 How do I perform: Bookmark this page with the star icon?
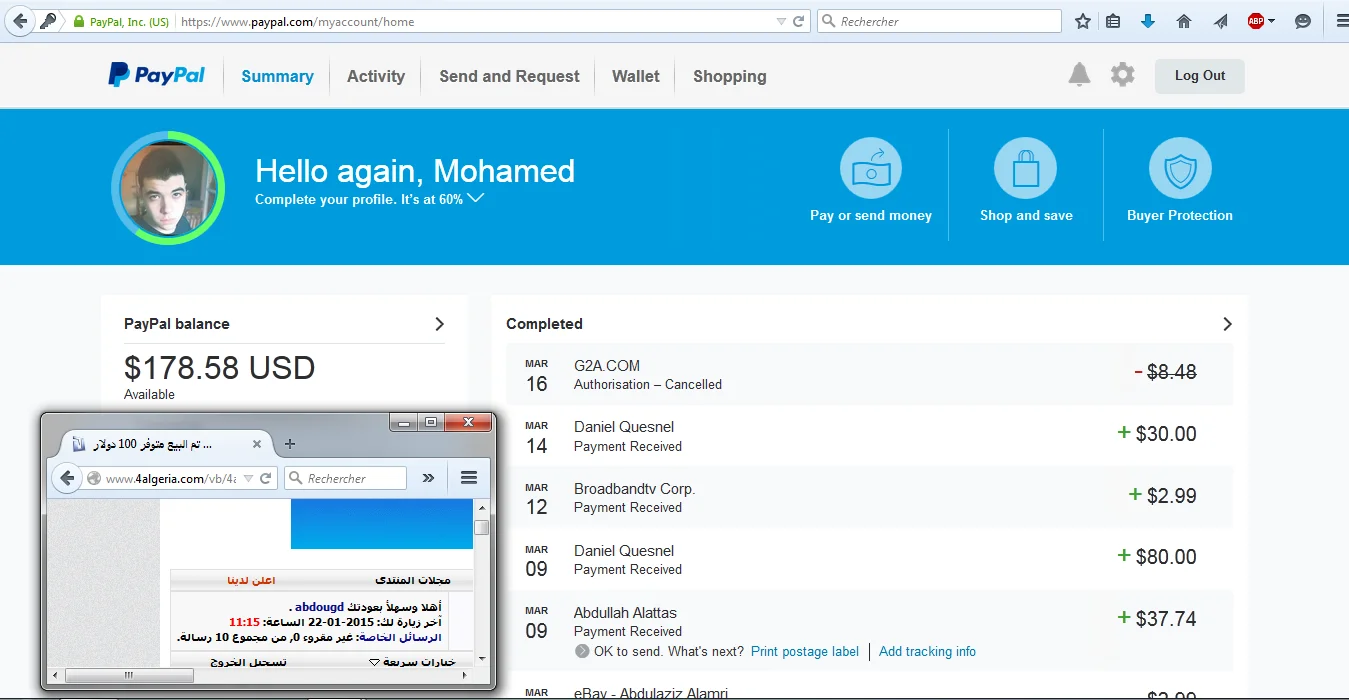pyautogui.click(x=1083, y=21)
